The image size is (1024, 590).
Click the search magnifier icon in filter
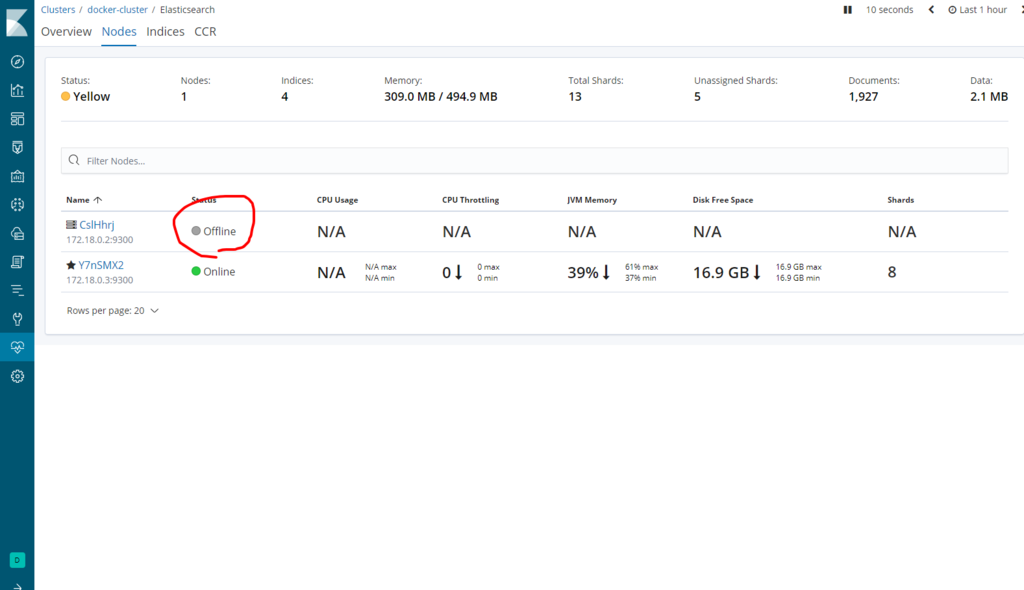(74, 160)
